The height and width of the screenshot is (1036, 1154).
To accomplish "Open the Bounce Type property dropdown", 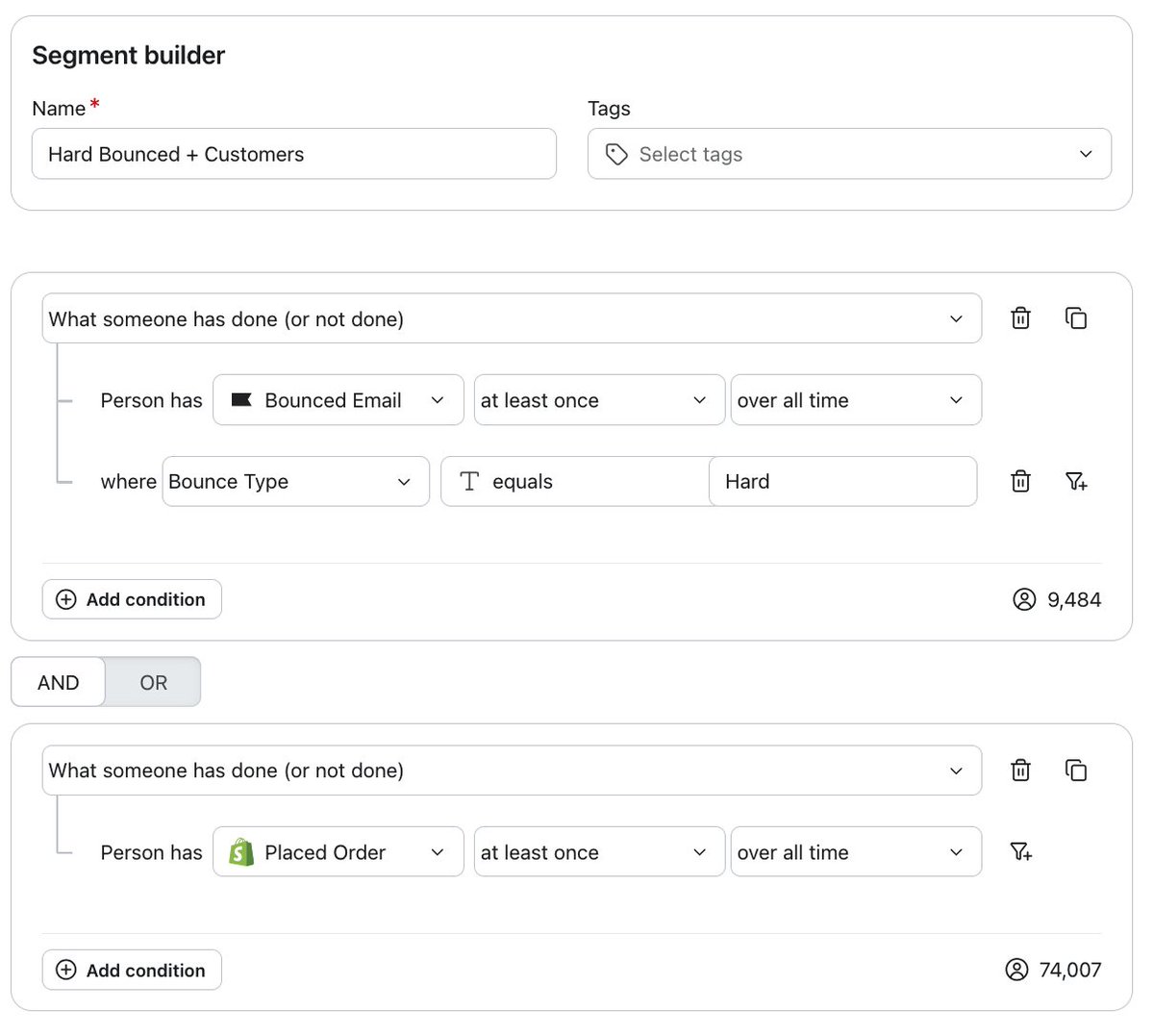I will pos(295,481).
